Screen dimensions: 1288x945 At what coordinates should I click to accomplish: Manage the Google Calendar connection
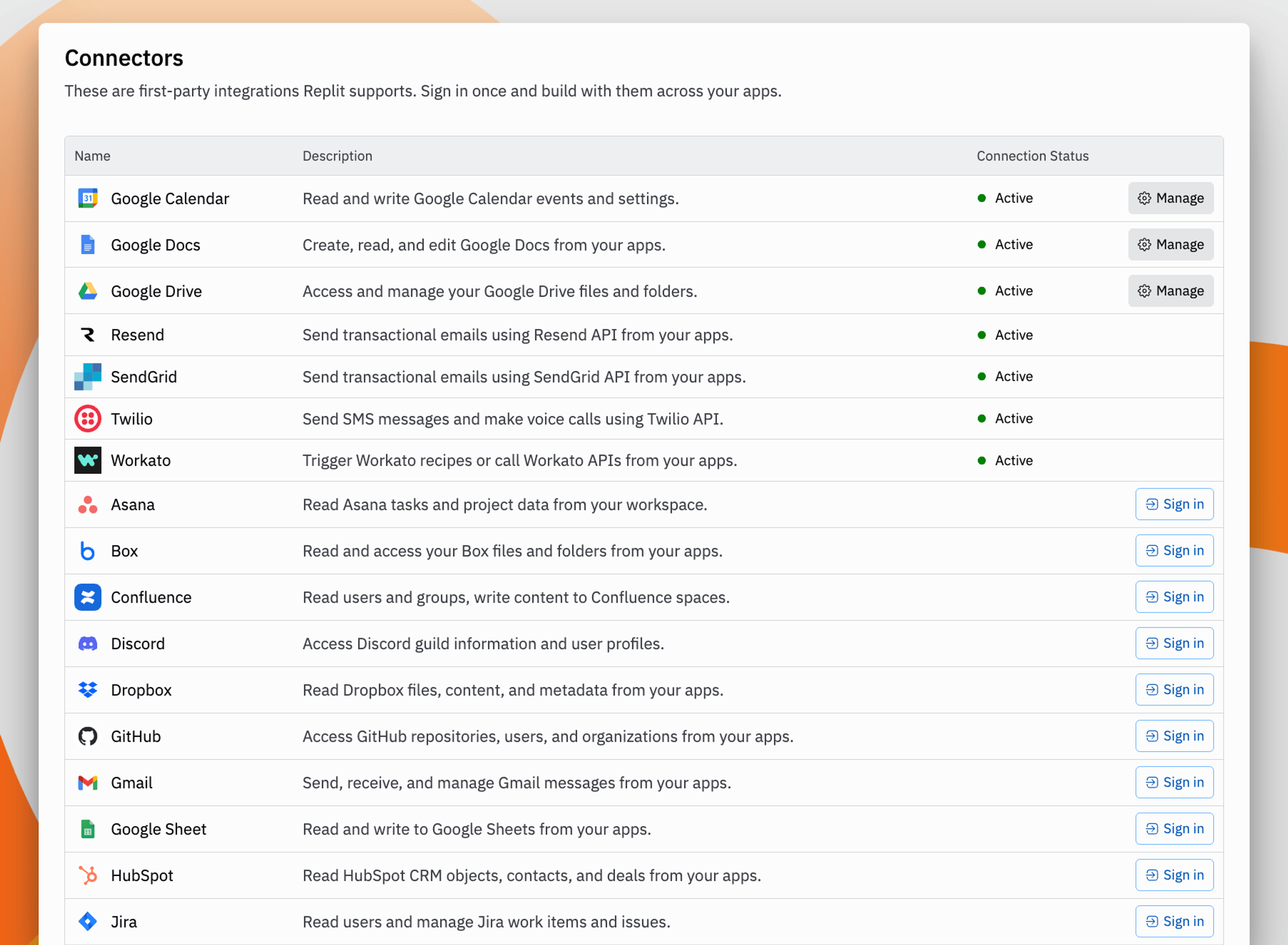pos(1170,199)
